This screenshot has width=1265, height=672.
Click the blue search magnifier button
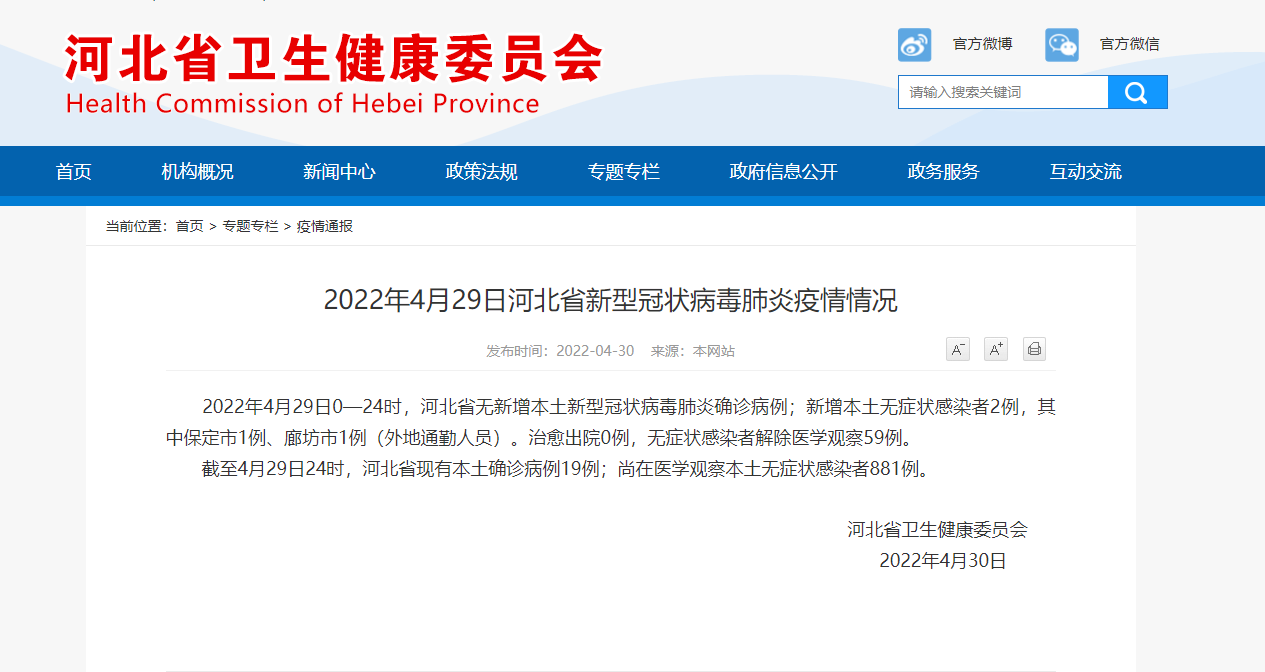(x=1137, y=92)
